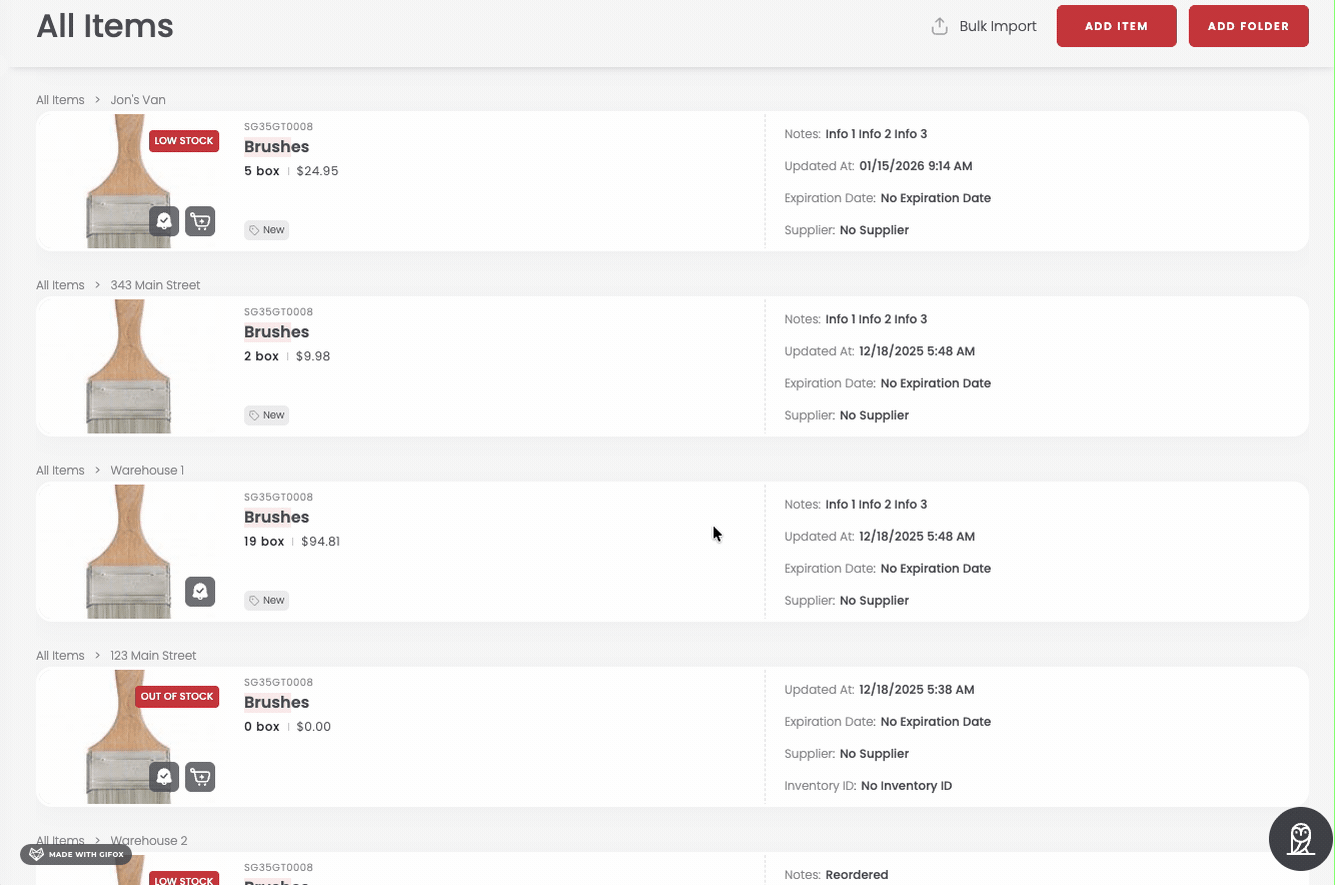This screenshot has width=1335, height=885.
Task: Click the New tag on the $9.98 brushes
Action: click(266, 415)
